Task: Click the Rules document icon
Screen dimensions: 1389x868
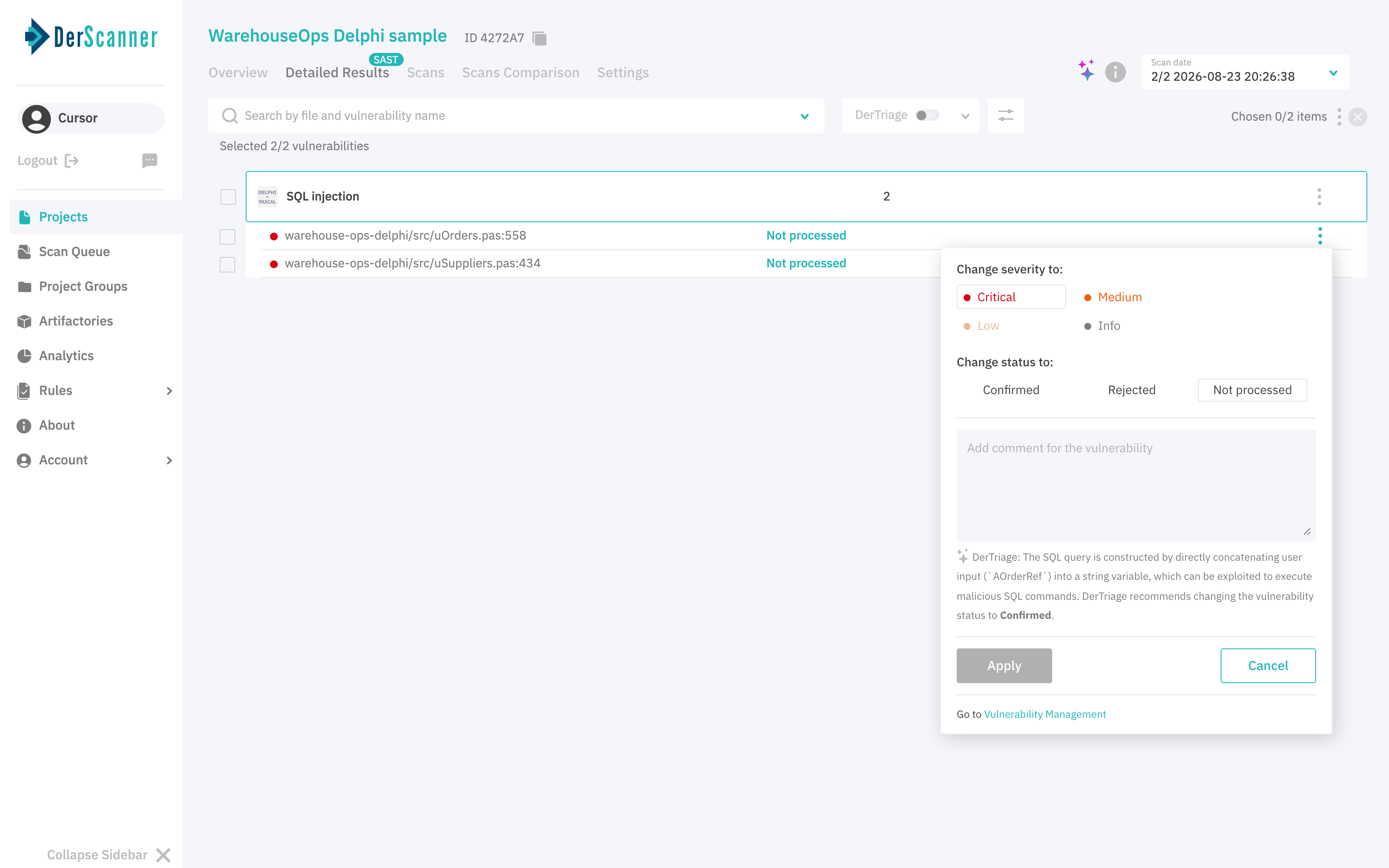Action: (23, 391)
